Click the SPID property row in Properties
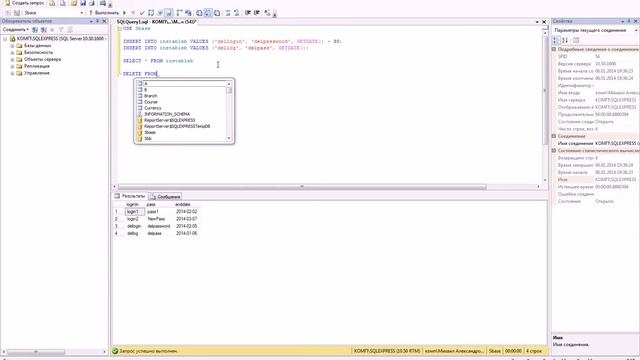Screen dimensions: 640x360 click(596, 57)
